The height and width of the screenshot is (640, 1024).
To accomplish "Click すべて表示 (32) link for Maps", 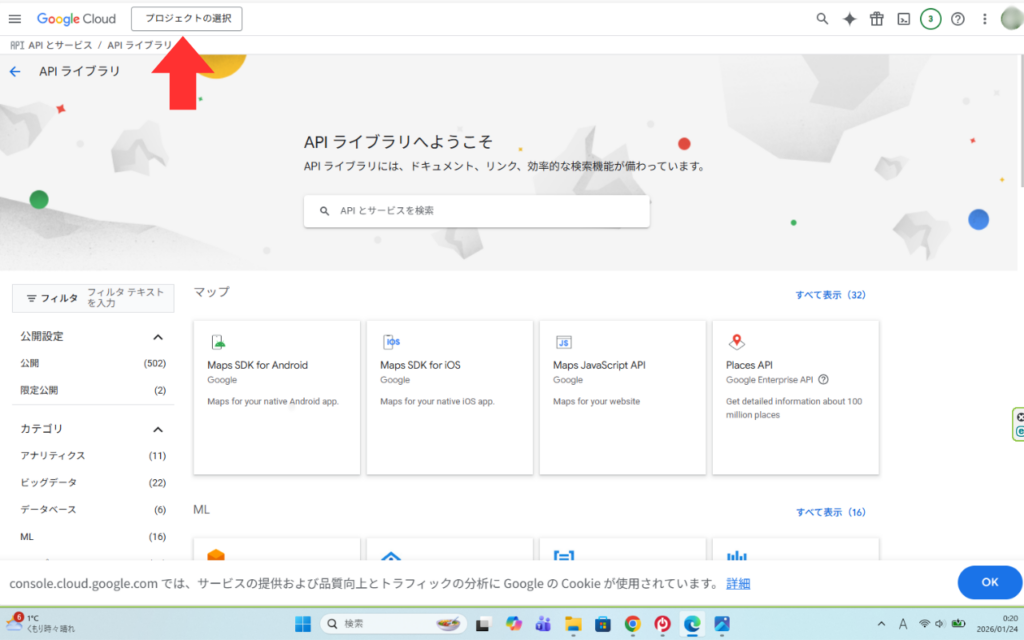I will 830,295.
